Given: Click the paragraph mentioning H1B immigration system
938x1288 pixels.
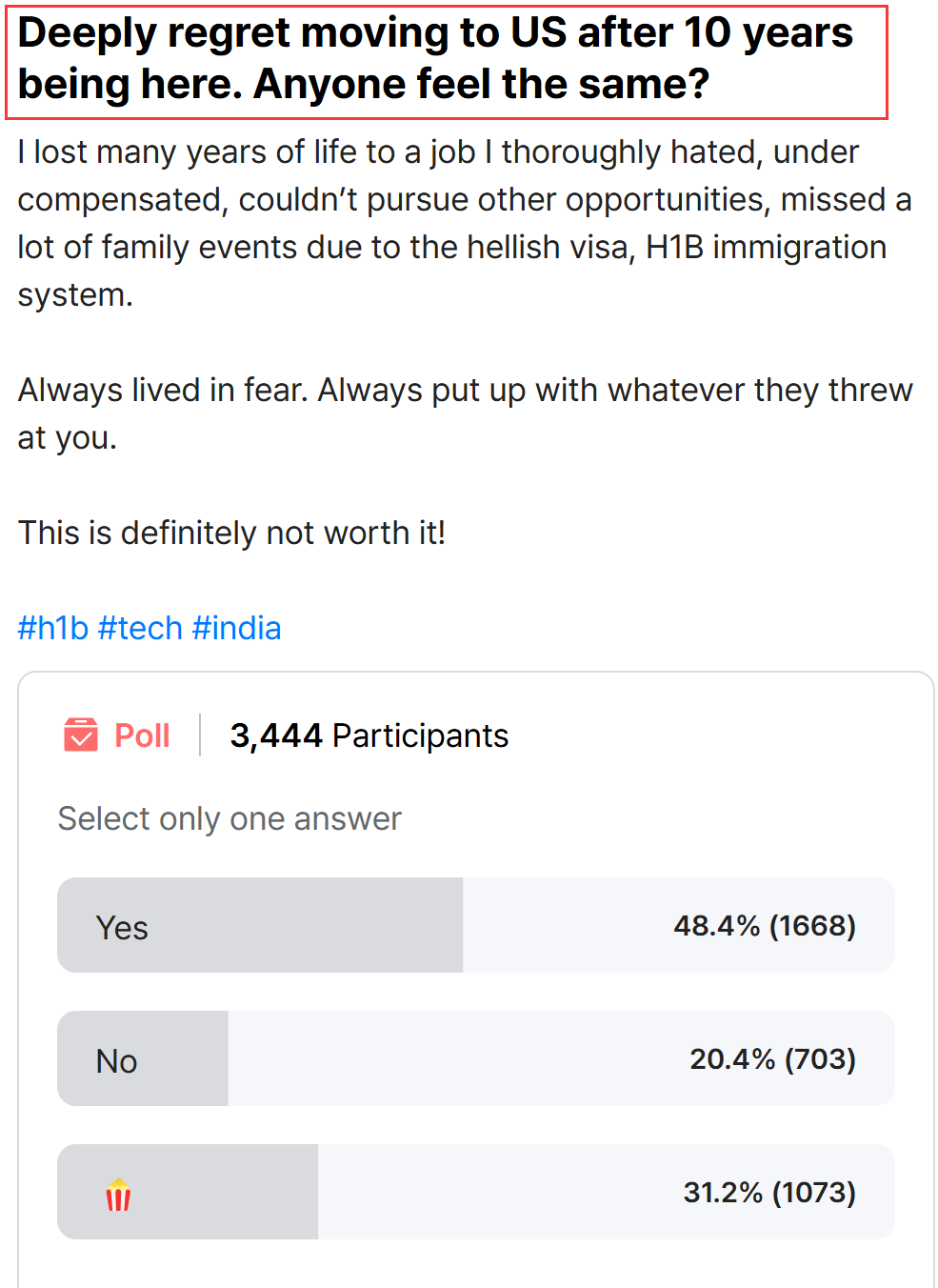Looking at the screenshot, I should click(465, 223).
